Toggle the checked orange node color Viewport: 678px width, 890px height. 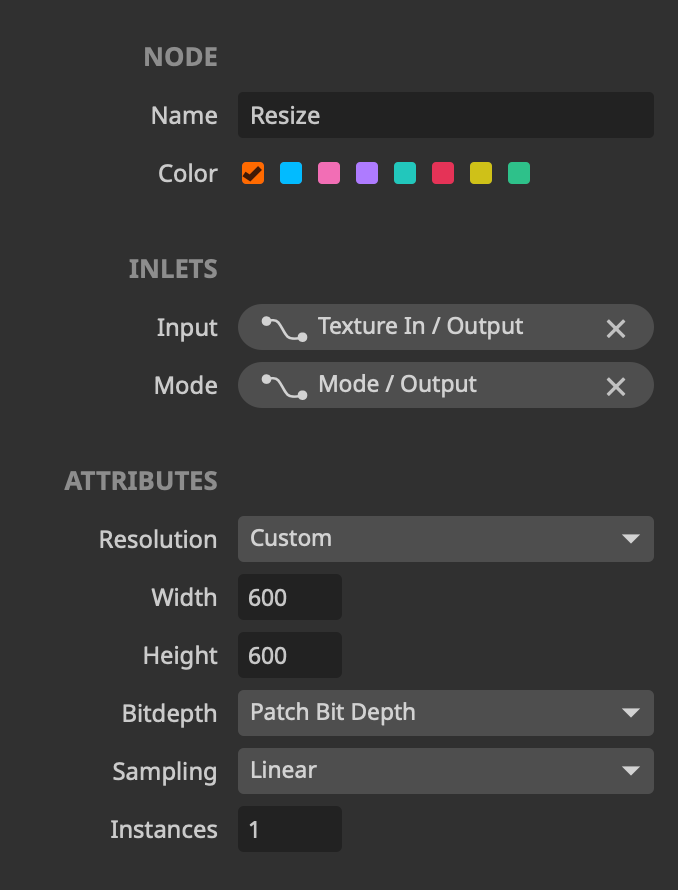253,174
